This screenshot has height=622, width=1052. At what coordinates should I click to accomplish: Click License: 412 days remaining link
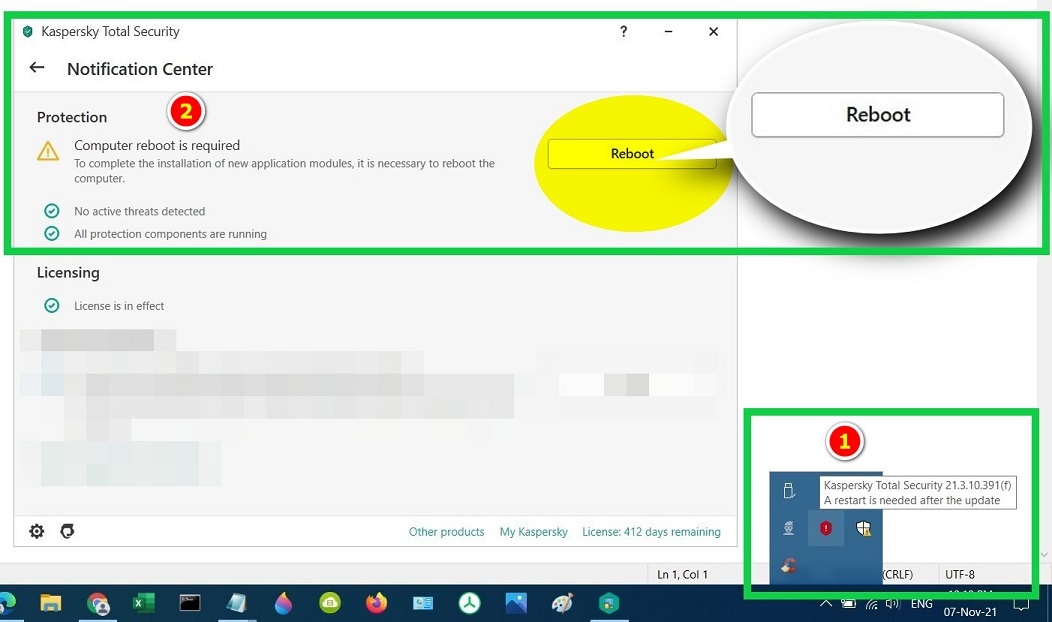coord(651,531)
